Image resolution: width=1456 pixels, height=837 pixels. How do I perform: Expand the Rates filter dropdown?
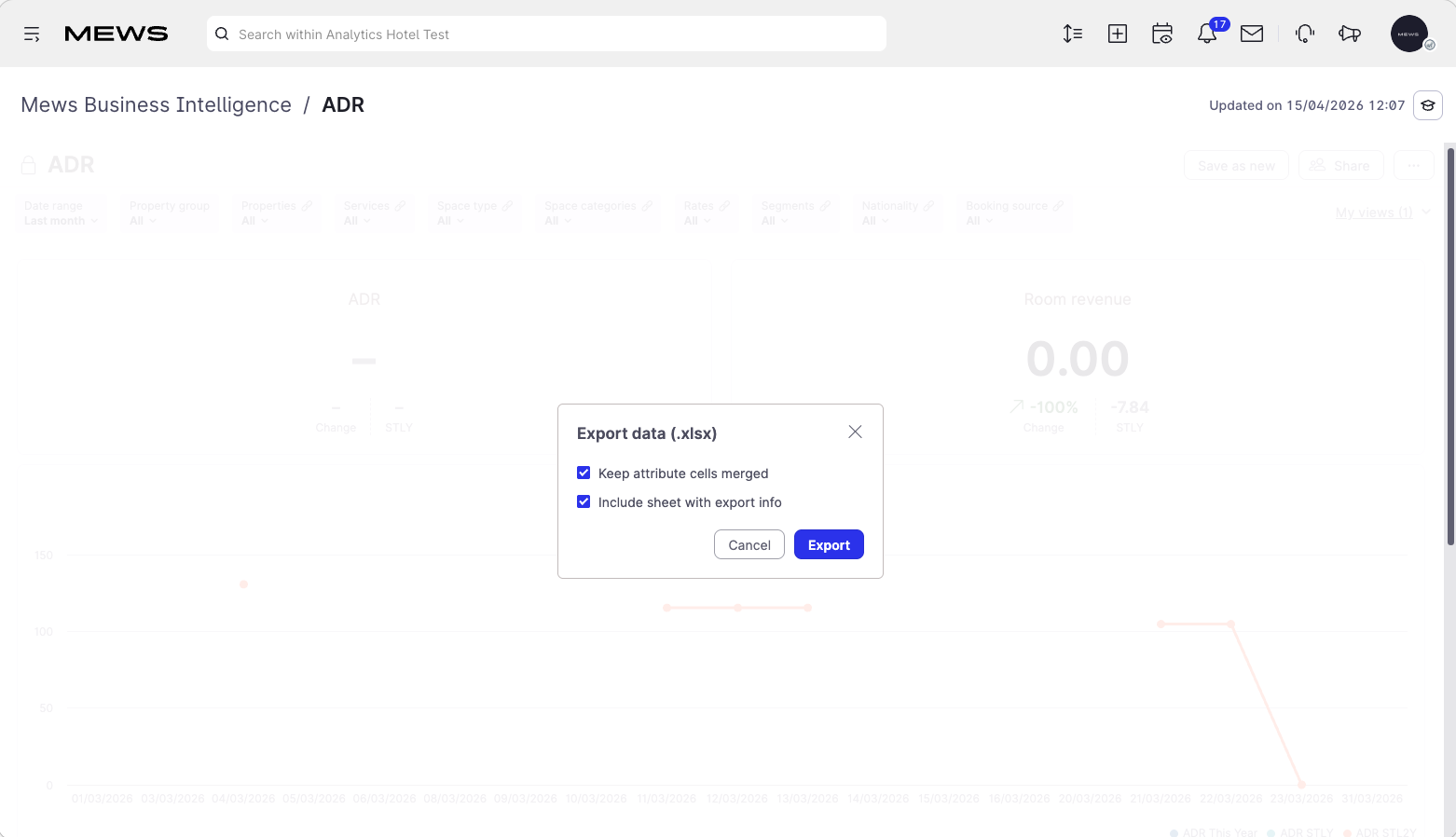click(x=707, y=213)
